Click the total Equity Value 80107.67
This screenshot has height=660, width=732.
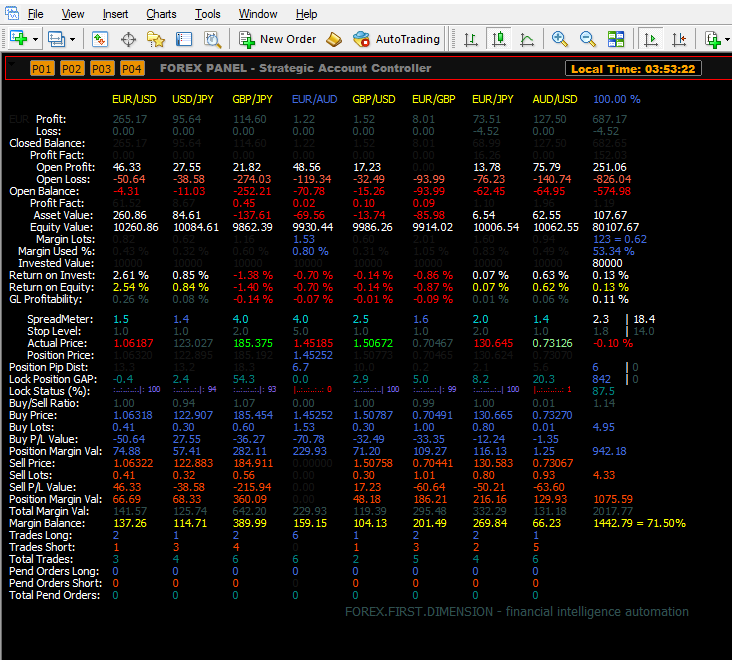[x=615, y=227]
